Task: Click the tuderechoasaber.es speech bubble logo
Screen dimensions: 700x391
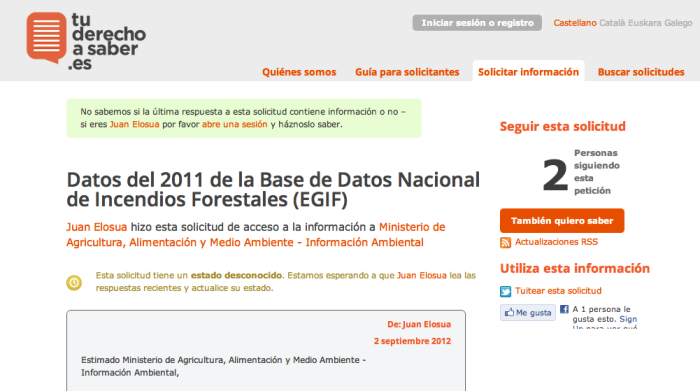Action: [46, 37]
